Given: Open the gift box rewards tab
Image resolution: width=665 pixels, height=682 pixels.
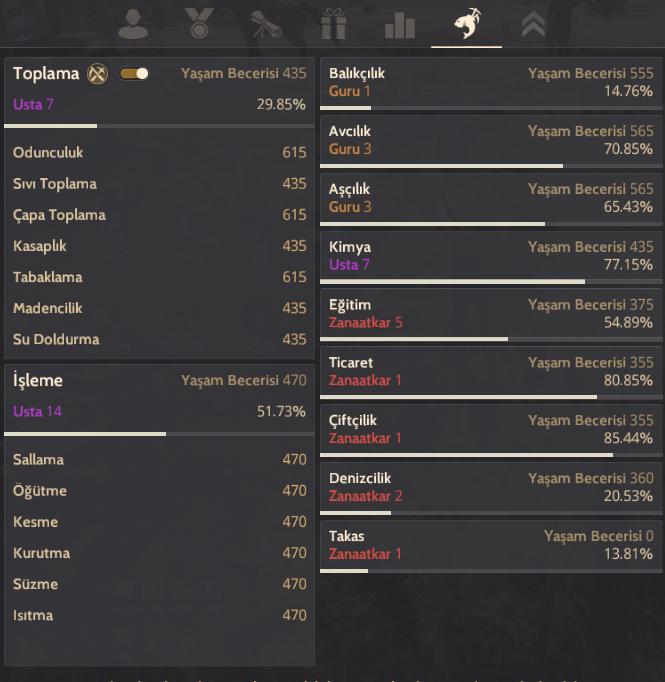Looking at the screenshot, I should [x=333, y=23].
